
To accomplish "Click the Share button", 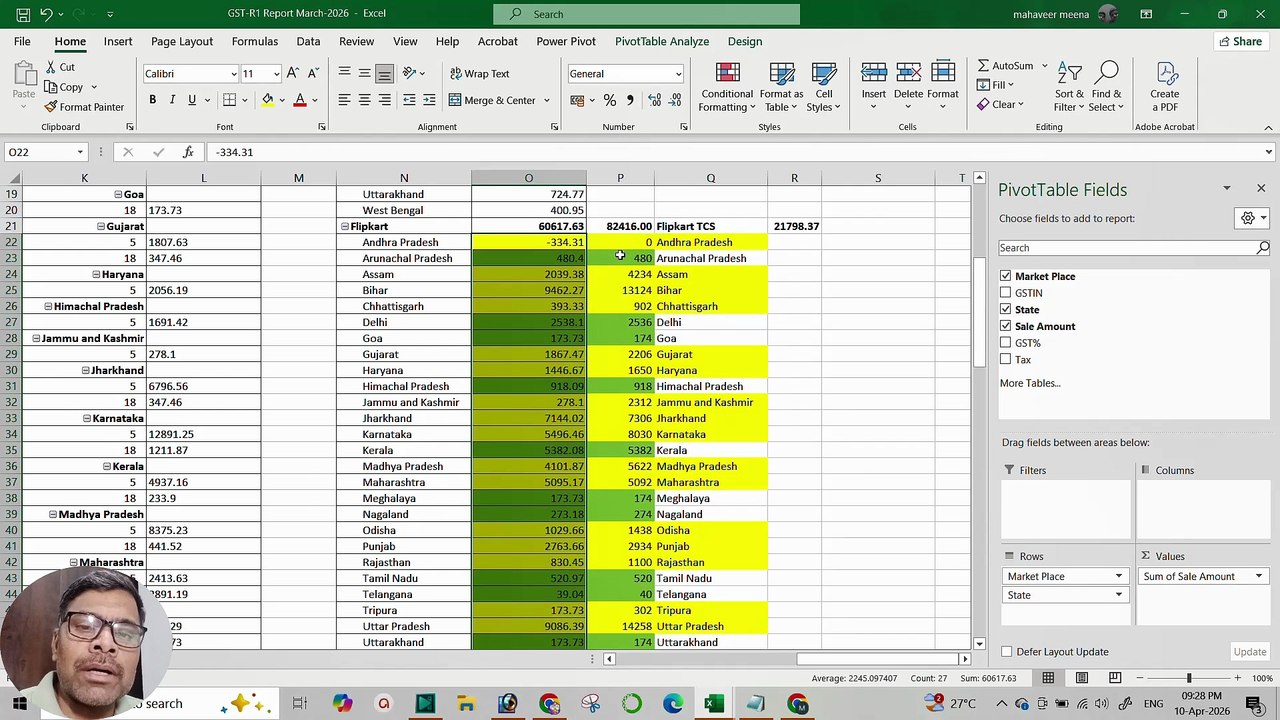I will point(1240,41).
